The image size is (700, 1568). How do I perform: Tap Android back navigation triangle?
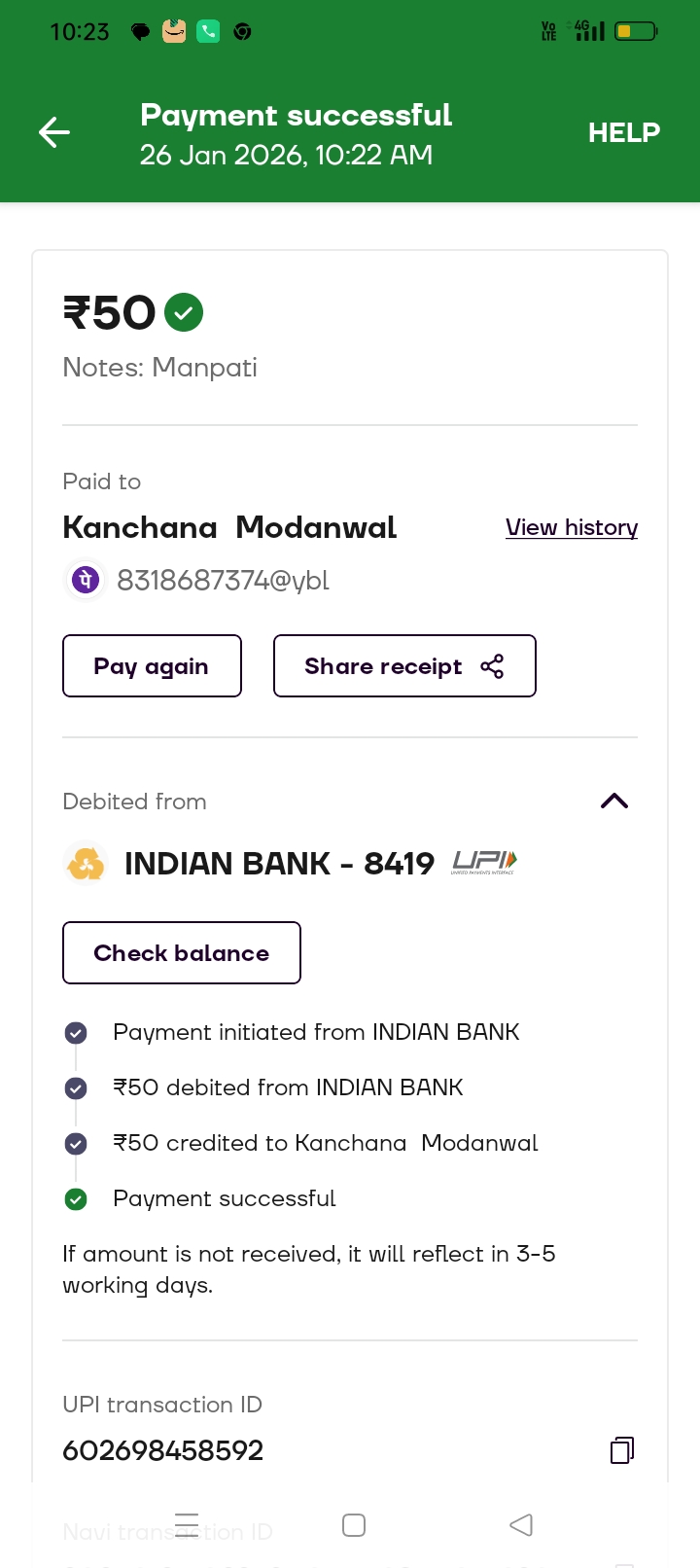click(521, 1524)
